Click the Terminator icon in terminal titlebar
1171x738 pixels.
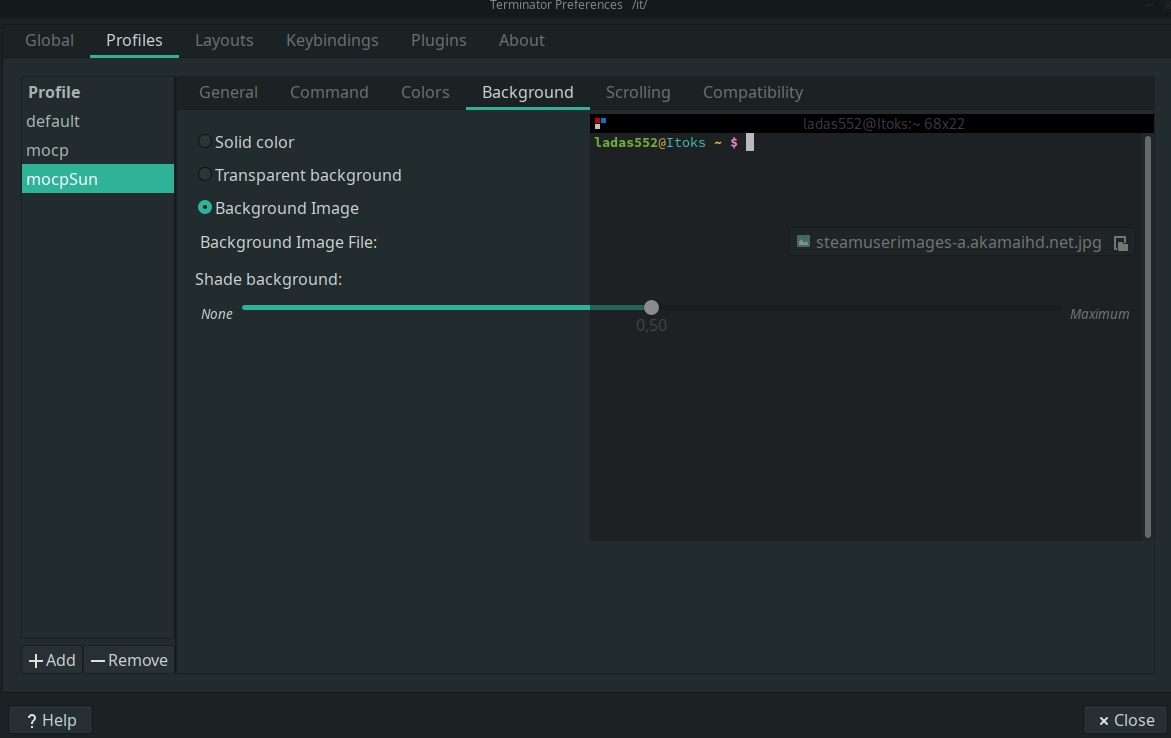point(600,123)
